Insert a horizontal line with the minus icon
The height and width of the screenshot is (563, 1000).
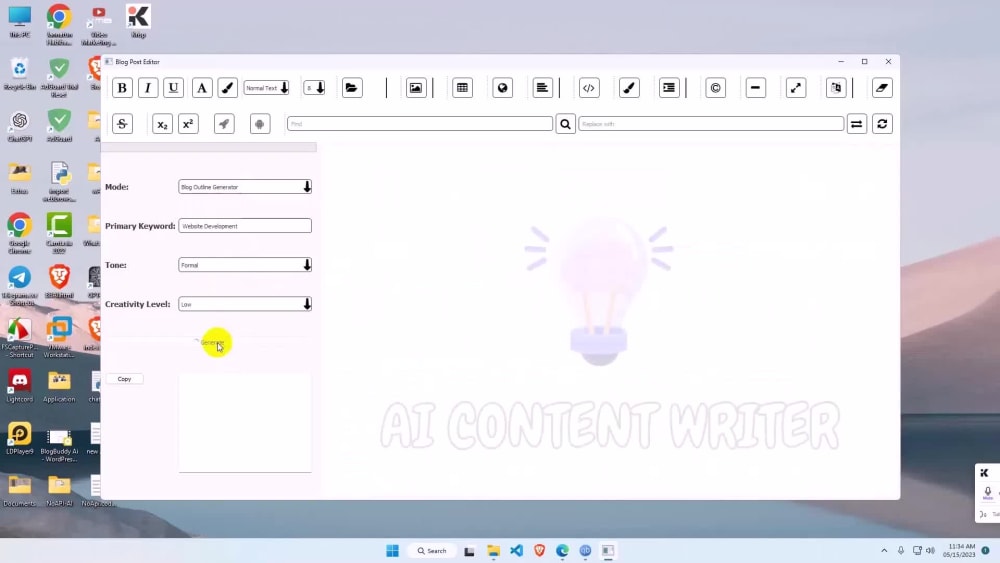click(756, 88)
